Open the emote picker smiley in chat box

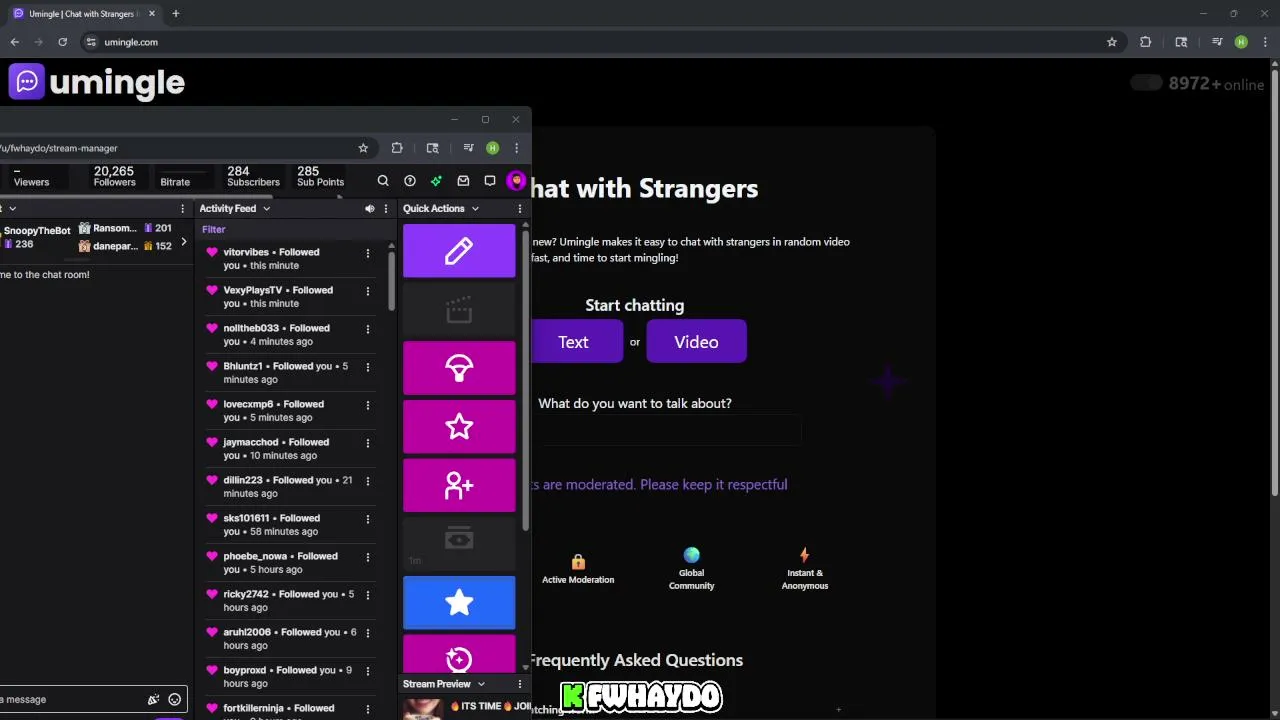(175, 700)
